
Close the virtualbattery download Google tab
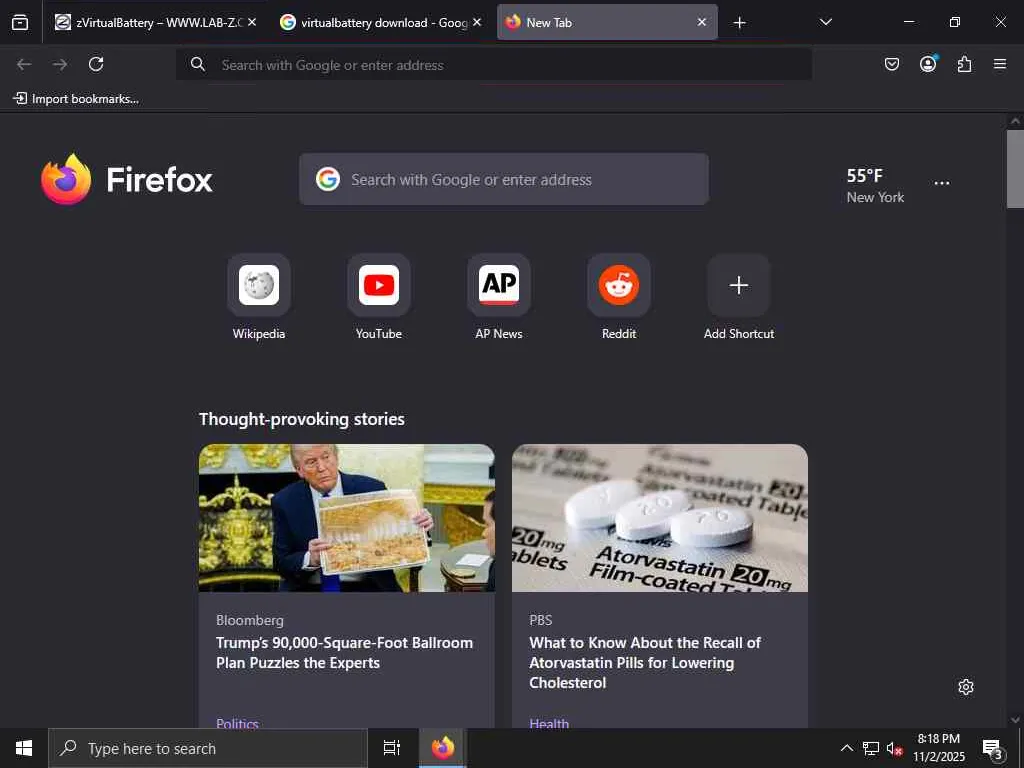tap(477, 22)
